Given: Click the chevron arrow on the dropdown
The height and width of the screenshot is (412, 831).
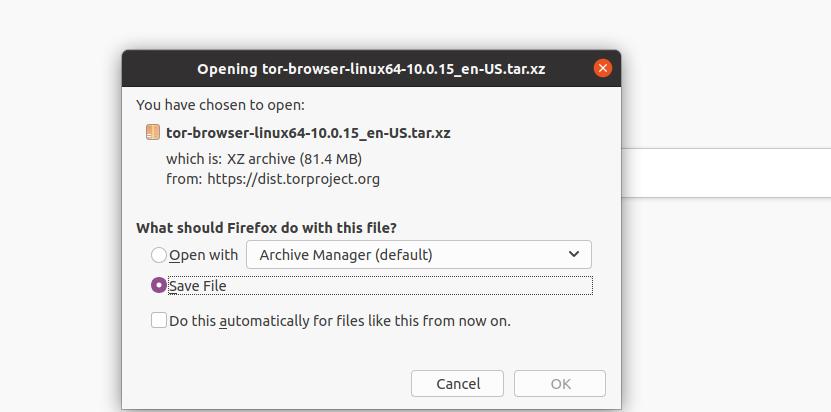Looking at the screenshot, I should click(574, 255).
